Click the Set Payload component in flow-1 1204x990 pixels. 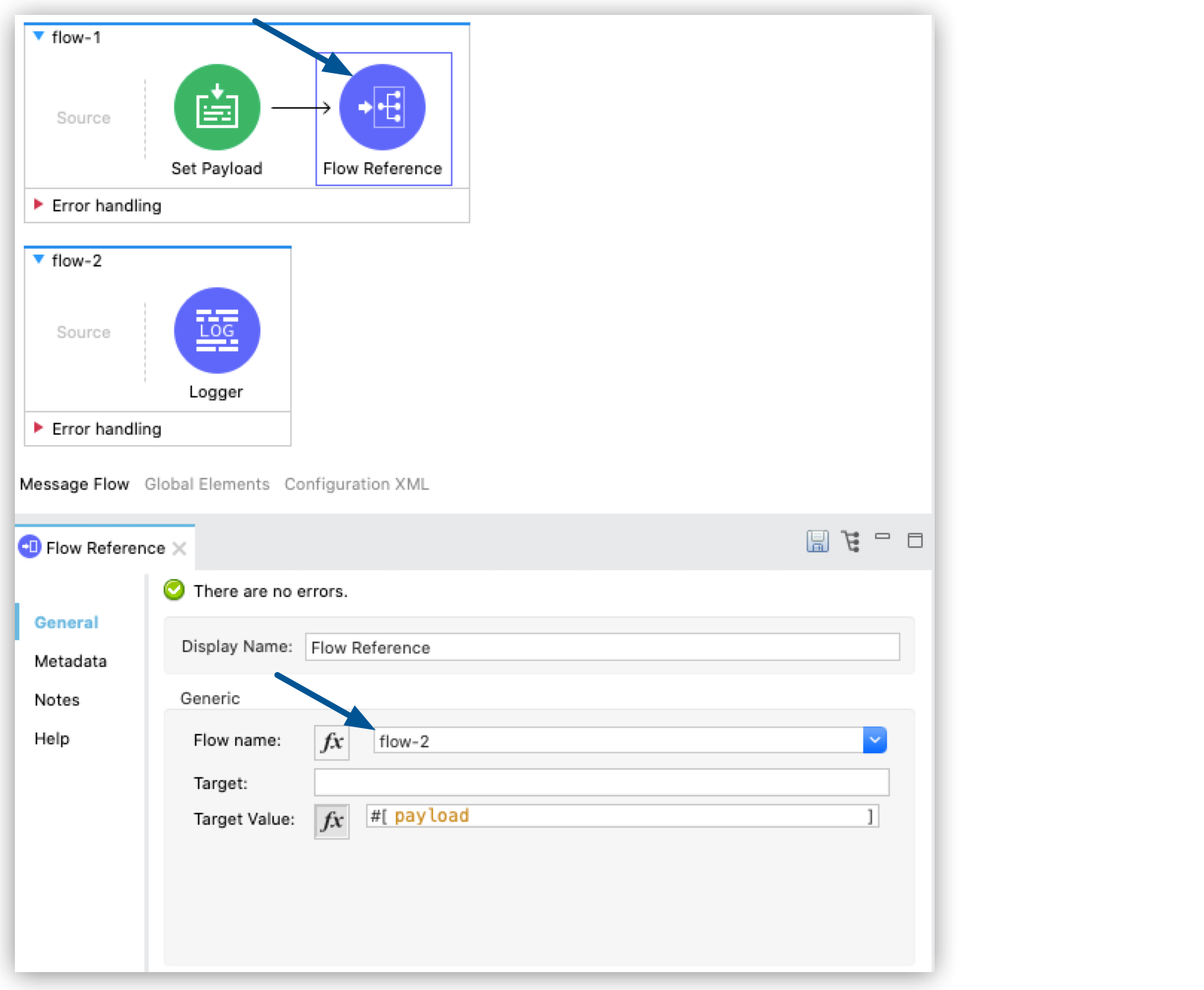(x=217, y=107)
